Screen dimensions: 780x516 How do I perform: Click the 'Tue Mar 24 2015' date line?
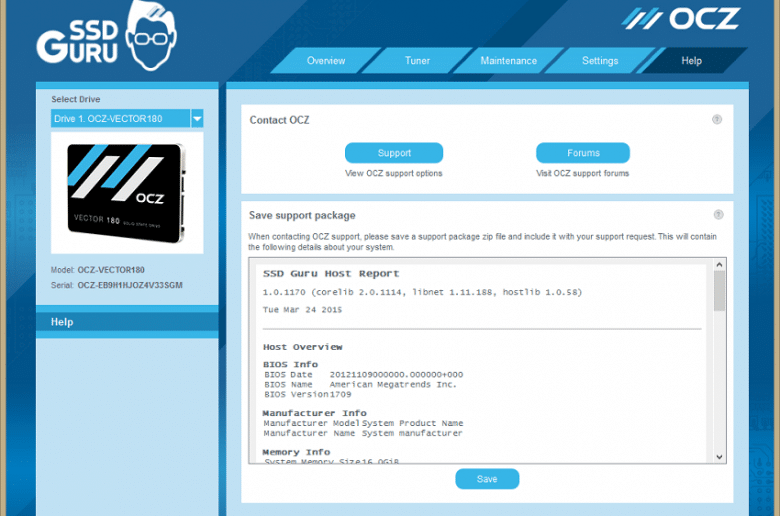point(302,310)
